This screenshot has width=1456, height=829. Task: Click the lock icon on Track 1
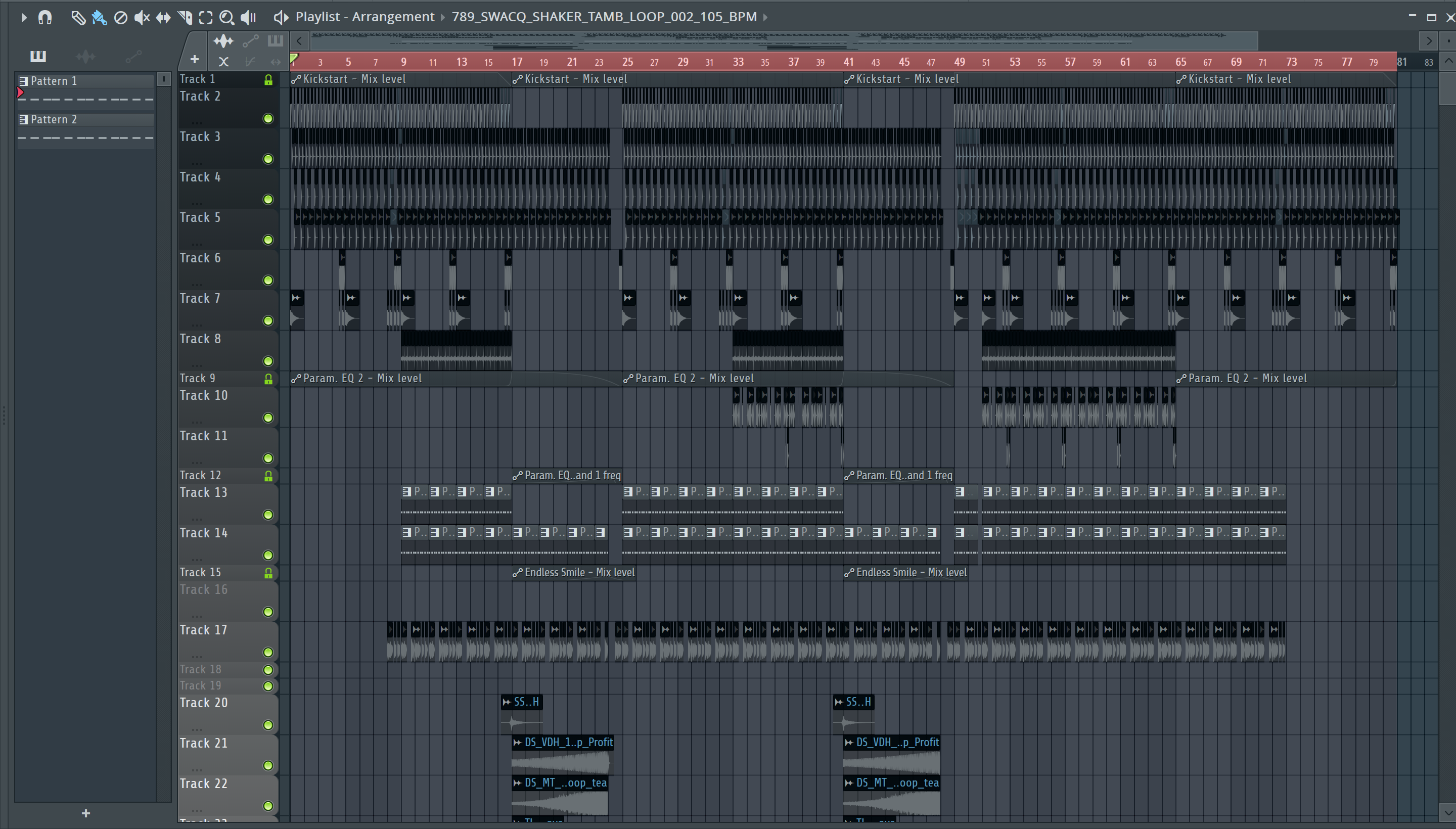click(268, 80)
